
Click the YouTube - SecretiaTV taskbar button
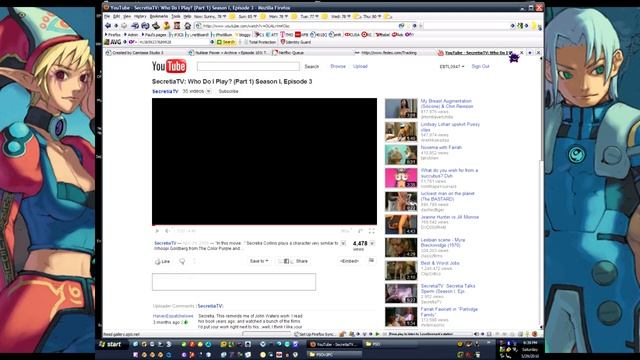tap(334, 344)
